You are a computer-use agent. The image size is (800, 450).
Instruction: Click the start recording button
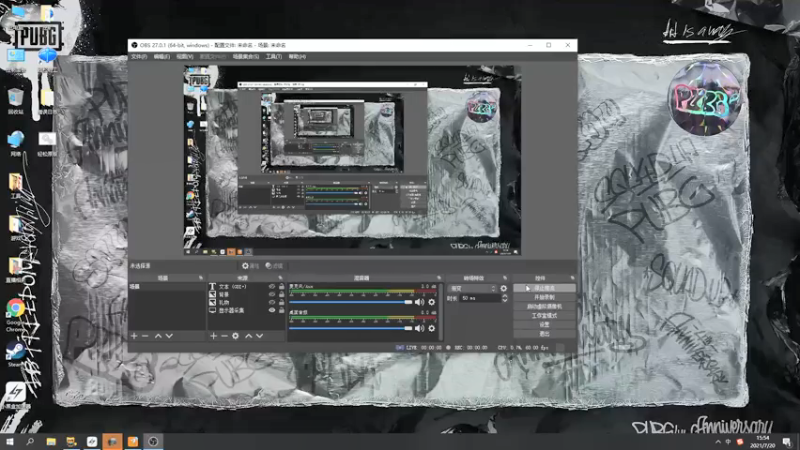(544, 297)
